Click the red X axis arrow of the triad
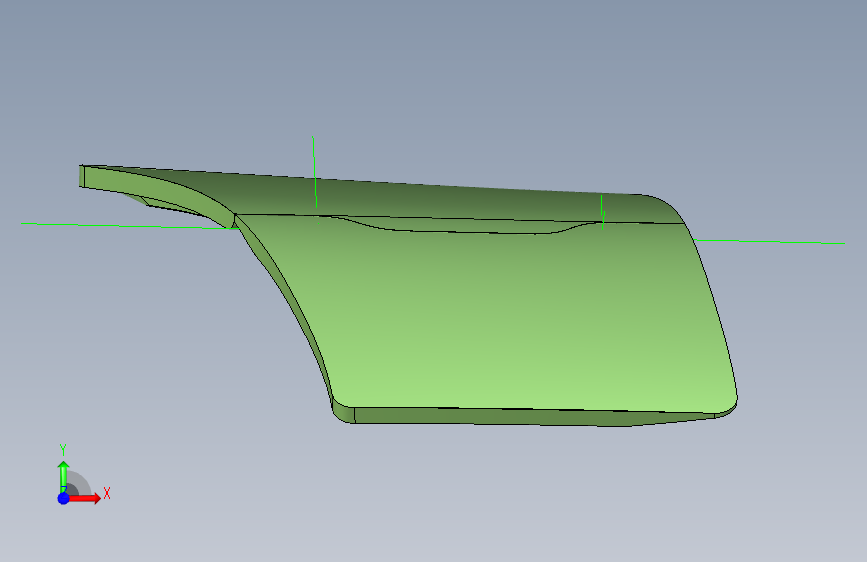The width and height of the screenshot is (867, 562). pyautogui.click(x=84, y=498)
